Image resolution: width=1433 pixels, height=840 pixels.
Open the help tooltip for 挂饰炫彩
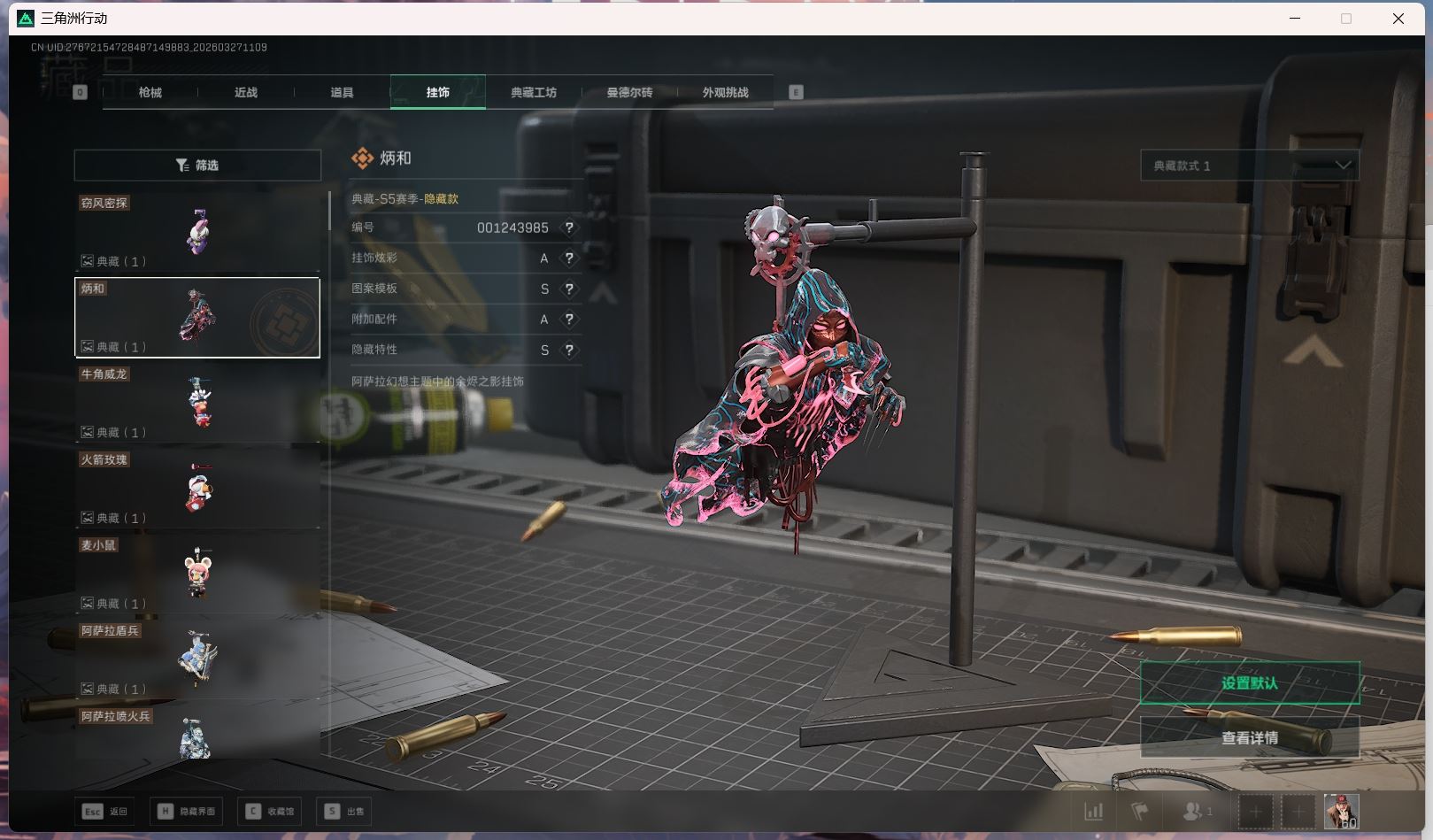point(569,258)
